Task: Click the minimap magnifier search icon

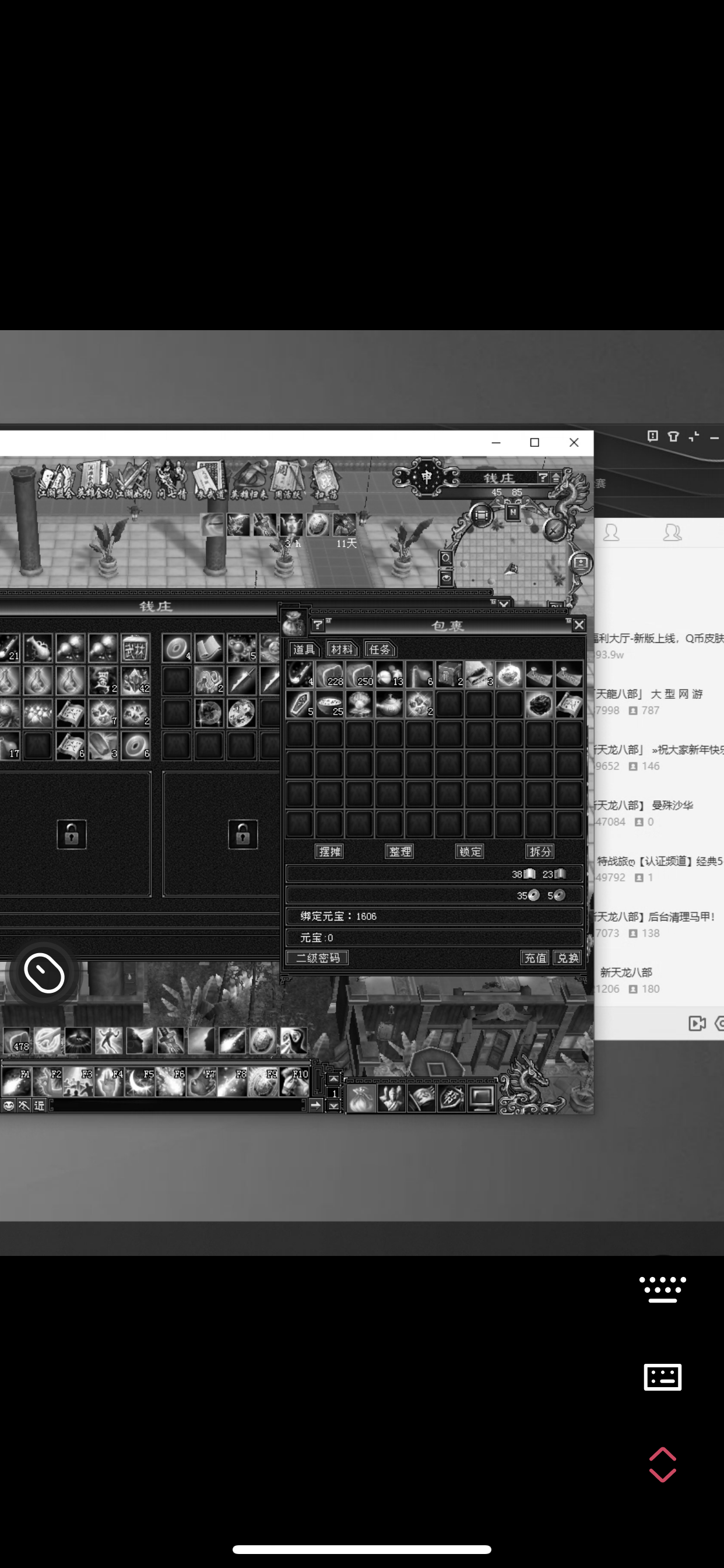Action: pos(446,558)
